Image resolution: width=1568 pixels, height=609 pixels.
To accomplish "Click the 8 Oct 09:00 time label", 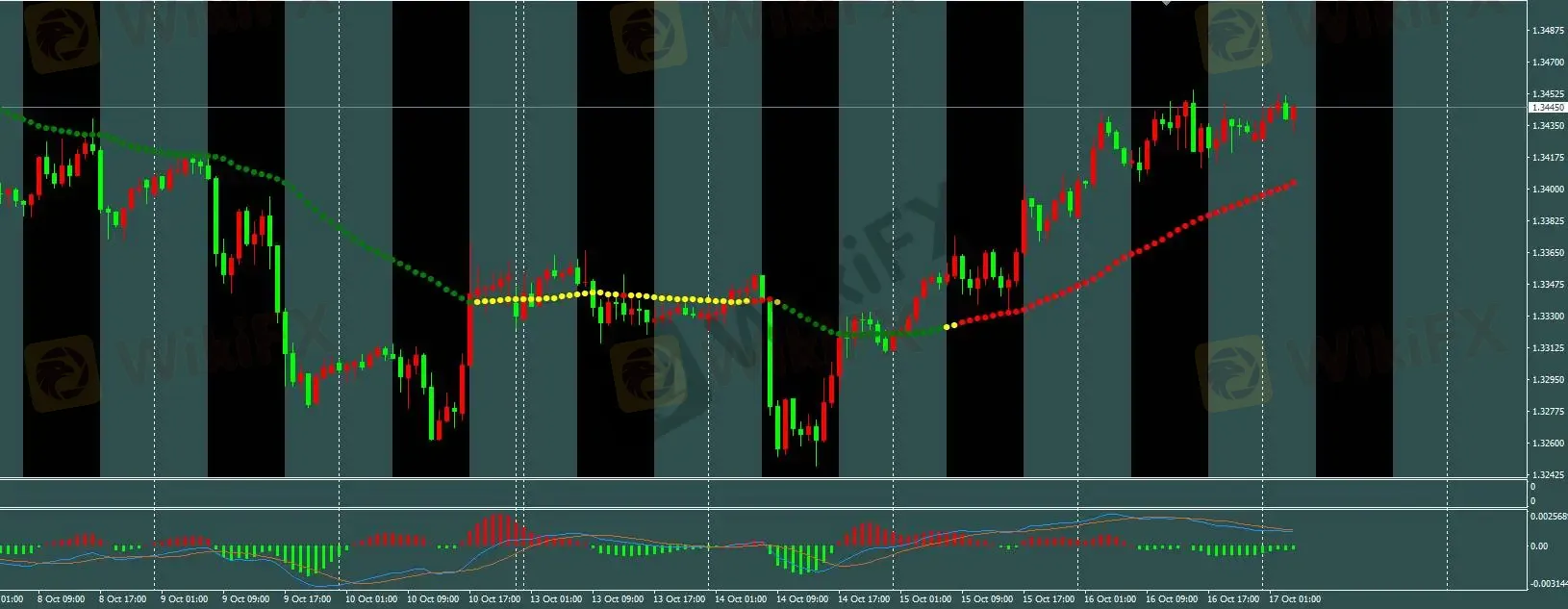I will pyautogui.click(x=61, y=599).
